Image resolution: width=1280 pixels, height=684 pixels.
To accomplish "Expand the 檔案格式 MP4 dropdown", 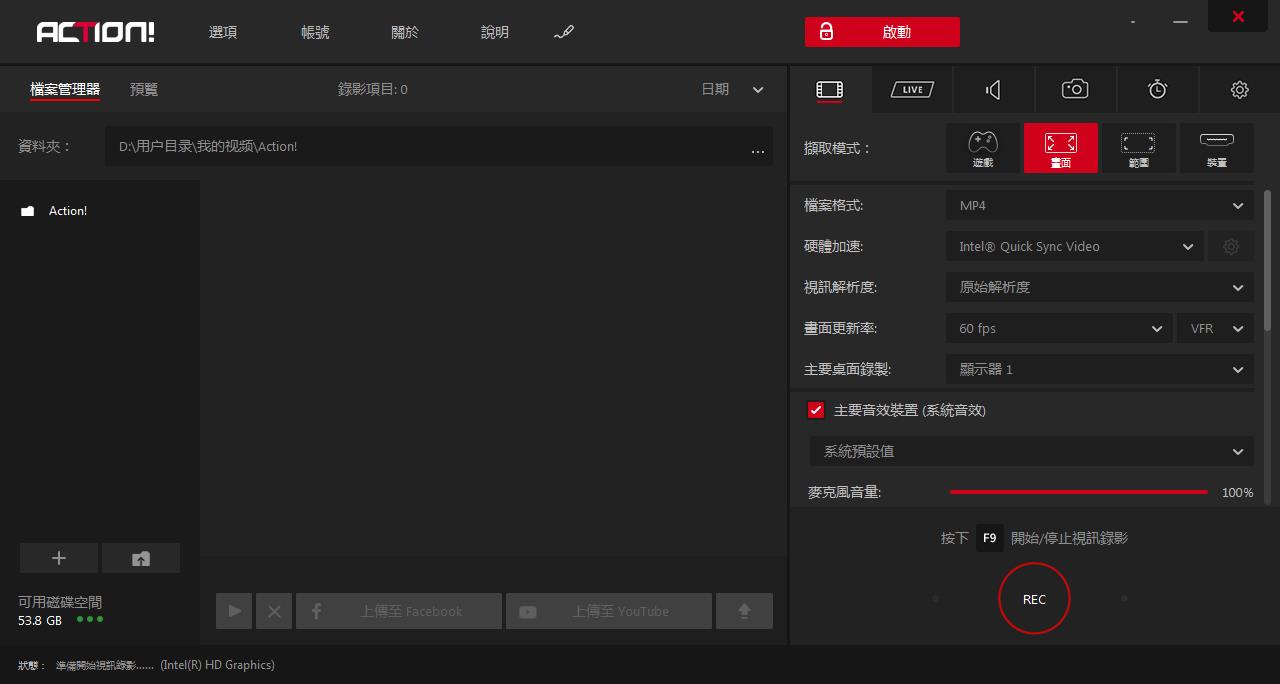I will tap(1099, 205).
